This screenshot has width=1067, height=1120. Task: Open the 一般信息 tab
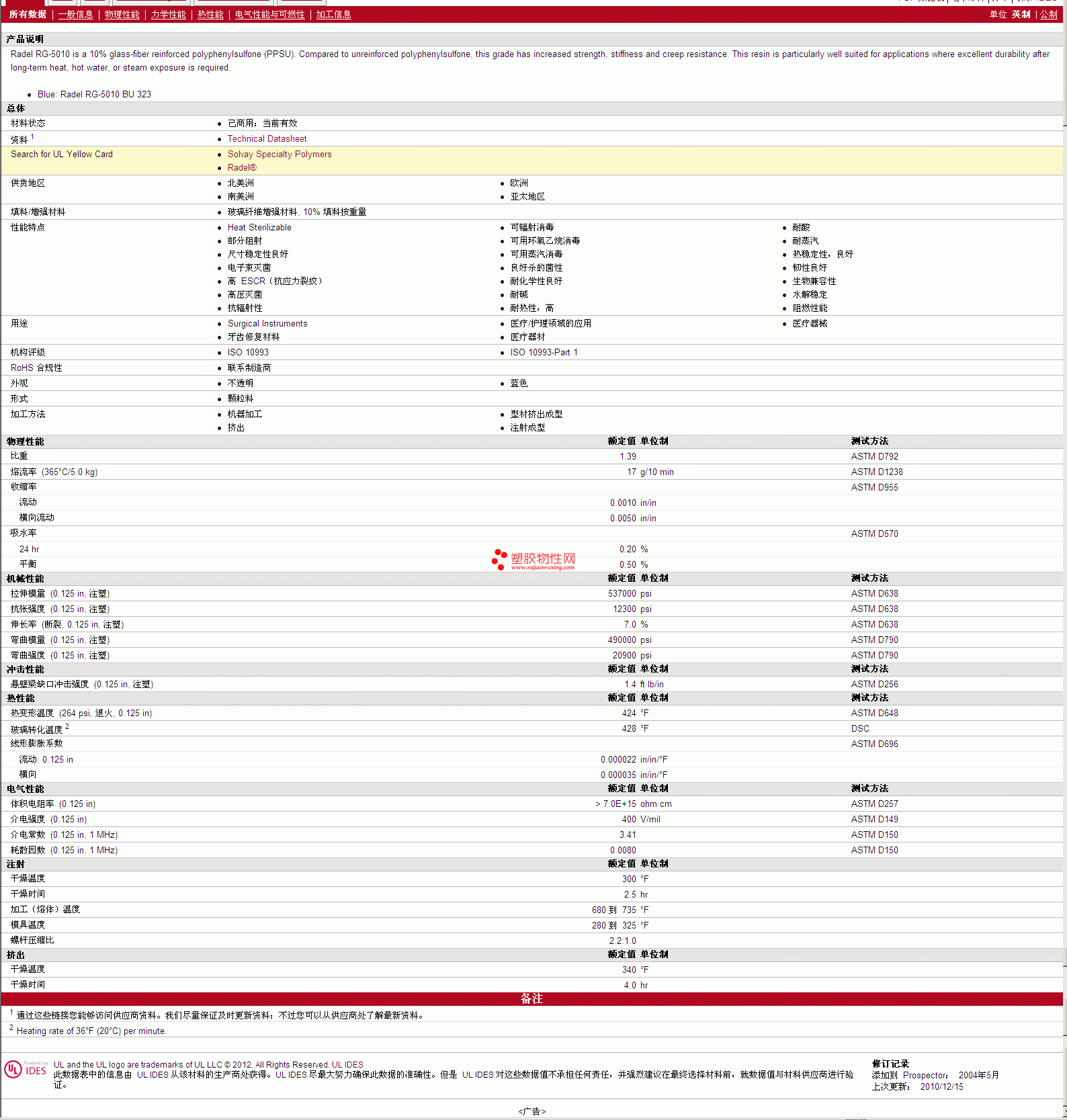pyautogui.click(x=75, y=14)
